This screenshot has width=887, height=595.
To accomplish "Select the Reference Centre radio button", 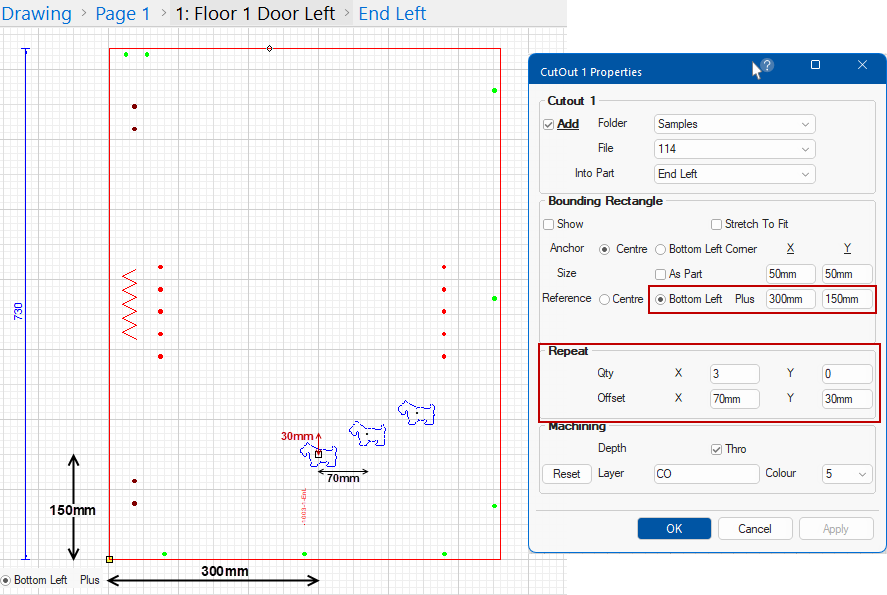I will point(605,299).
